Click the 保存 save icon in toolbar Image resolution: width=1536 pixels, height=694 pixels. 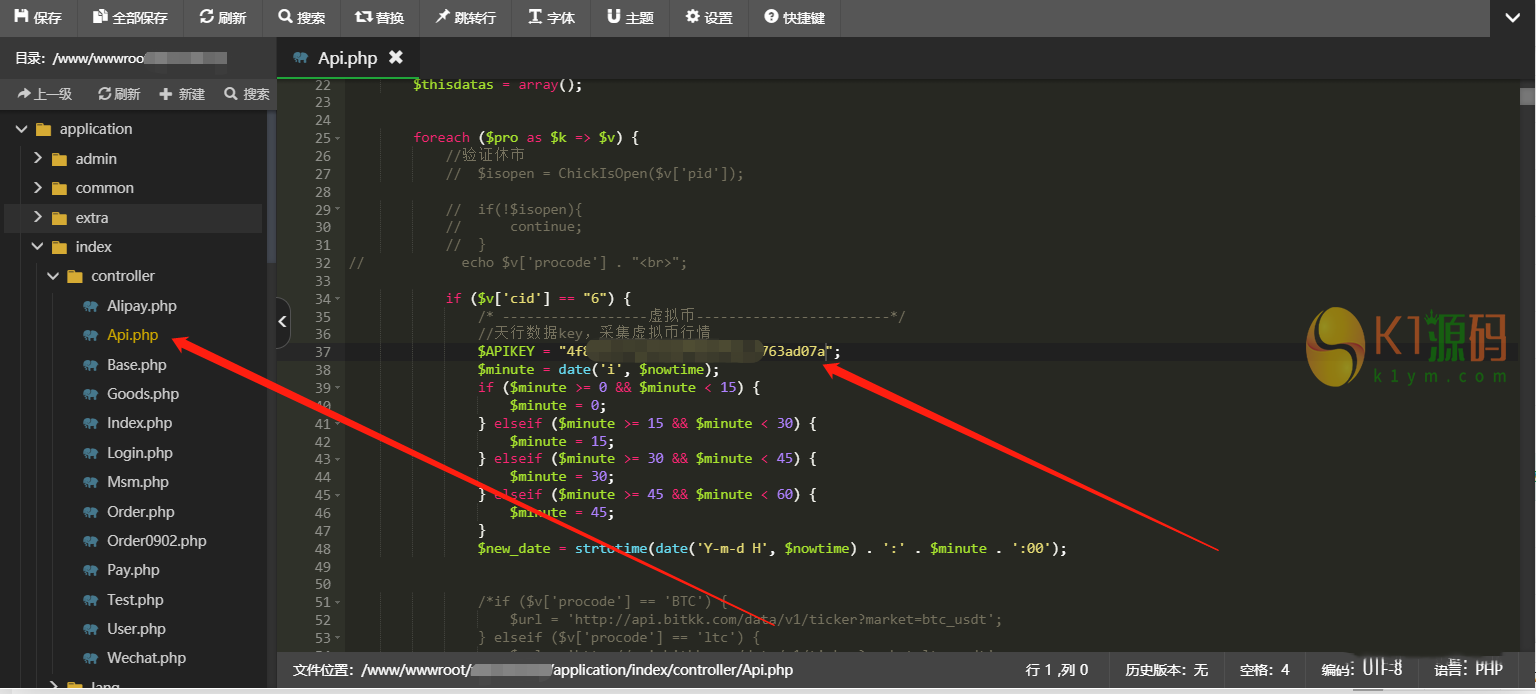21,17
